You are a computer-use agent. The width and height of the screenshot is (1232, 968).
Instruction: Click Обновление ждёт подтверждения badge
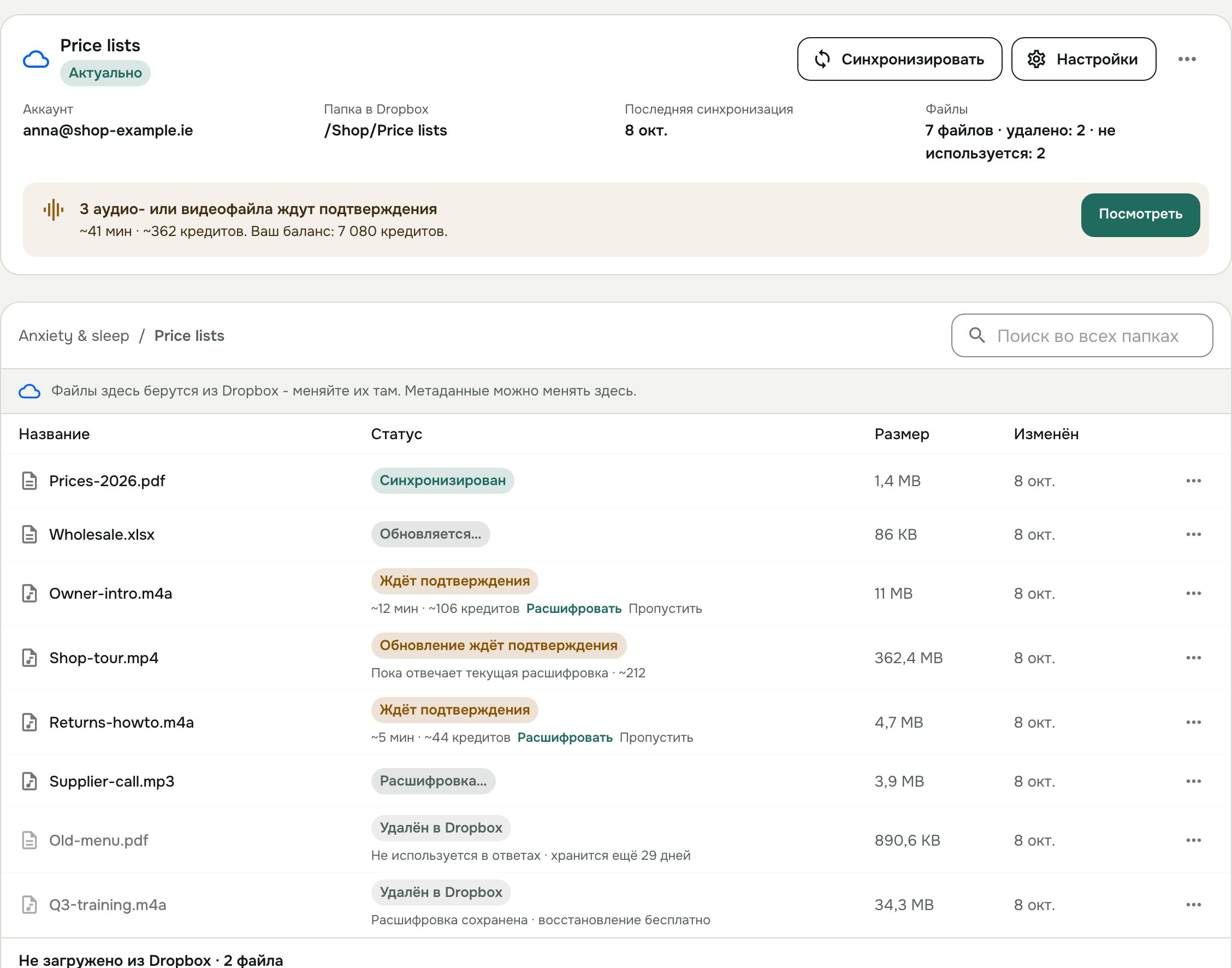pos(499,646)
